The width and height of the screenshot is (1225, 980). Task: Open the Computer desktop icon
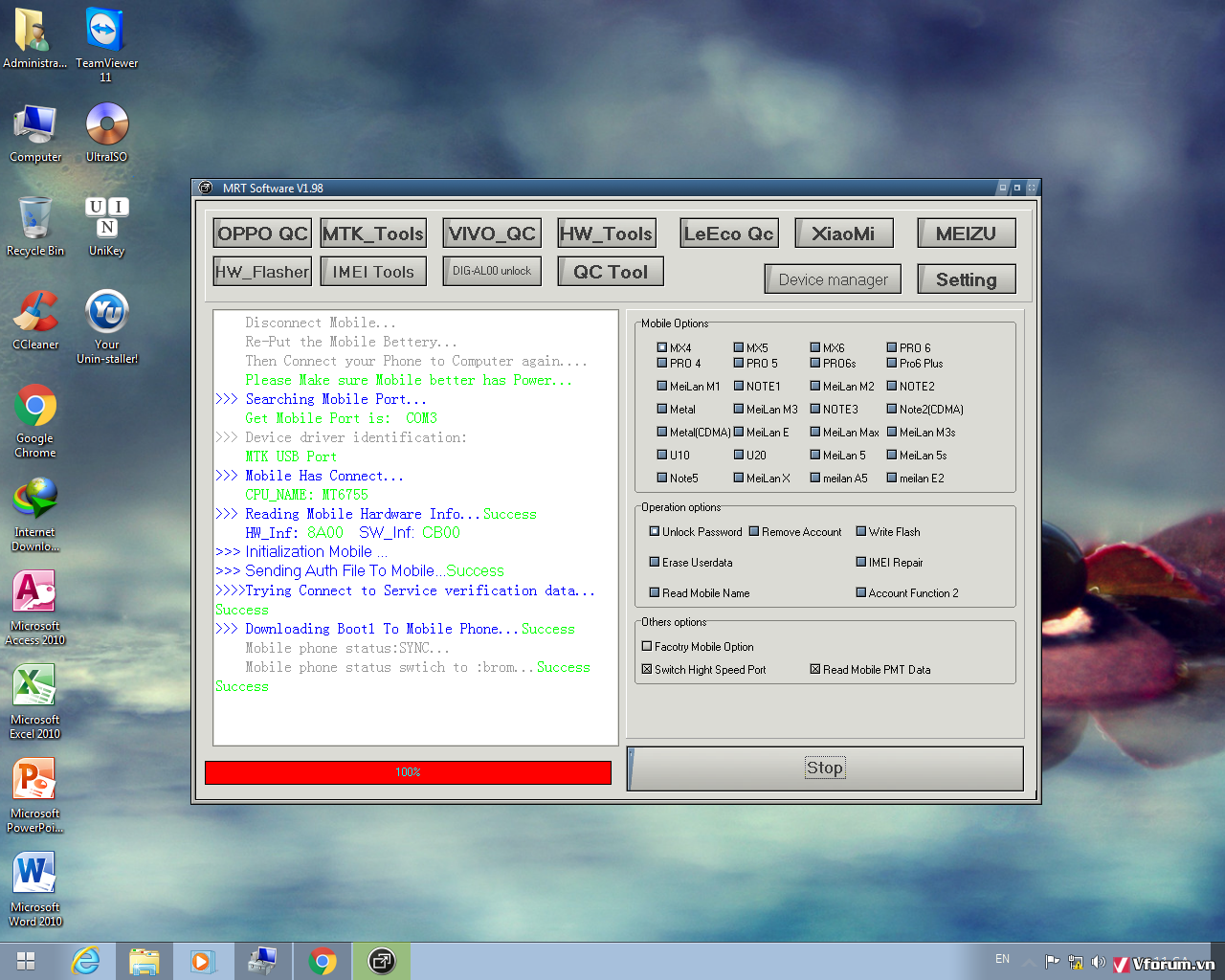tap(35, 133)
